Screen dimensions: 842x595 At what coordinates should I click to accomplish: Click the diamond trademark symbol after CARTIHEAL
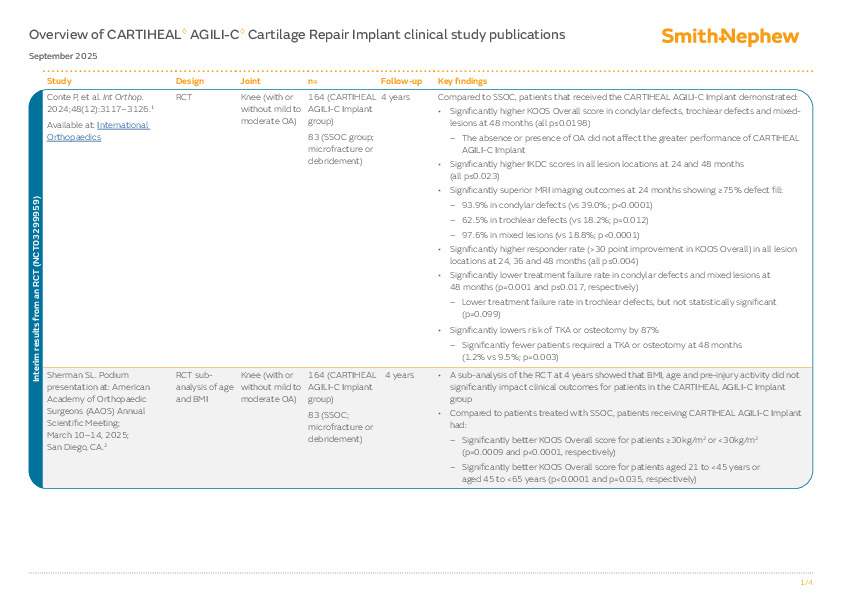coord(183,29)
